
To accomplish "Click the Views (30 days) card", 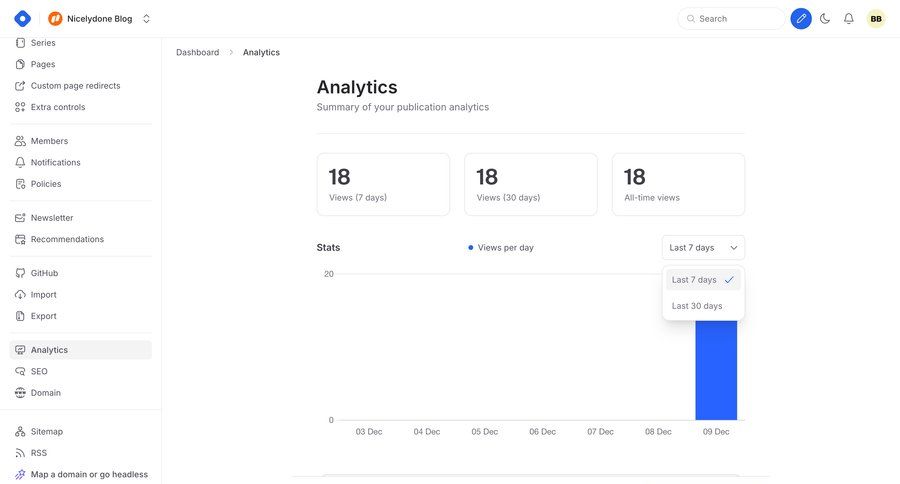I will pyautogui.click(x=531, y=184).
